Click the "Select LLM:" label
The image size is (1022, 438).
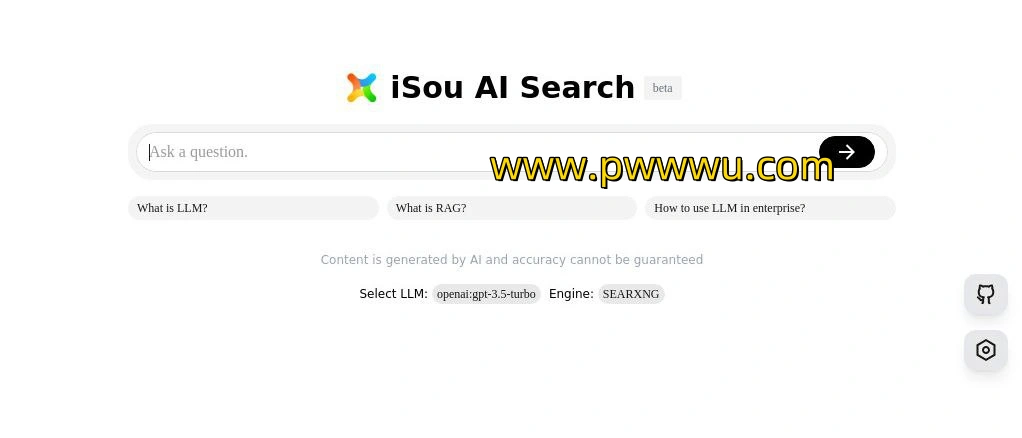(x=393, y=294)
